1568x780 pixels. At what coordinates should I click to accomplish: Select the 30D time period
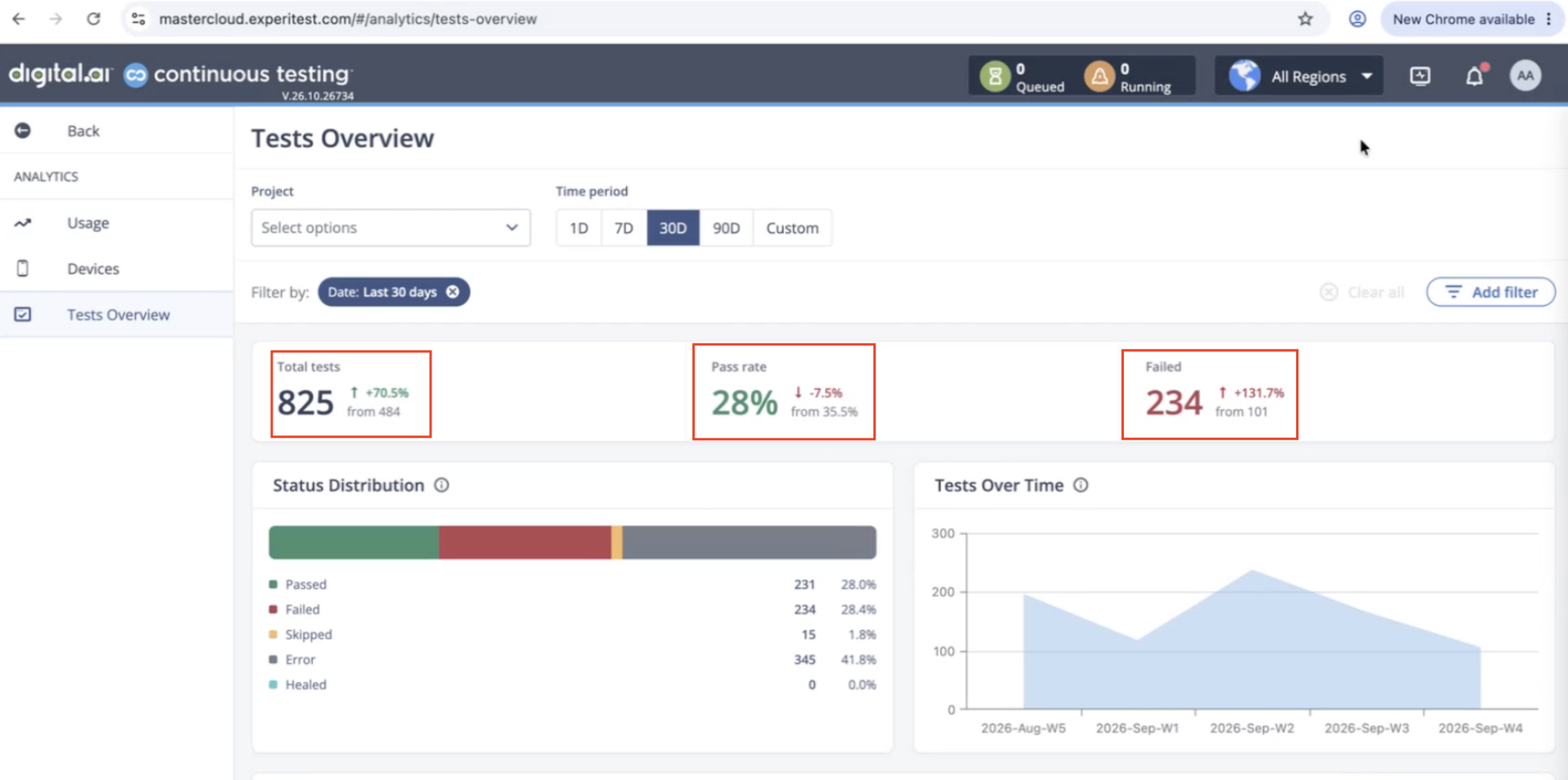[673, 228]
